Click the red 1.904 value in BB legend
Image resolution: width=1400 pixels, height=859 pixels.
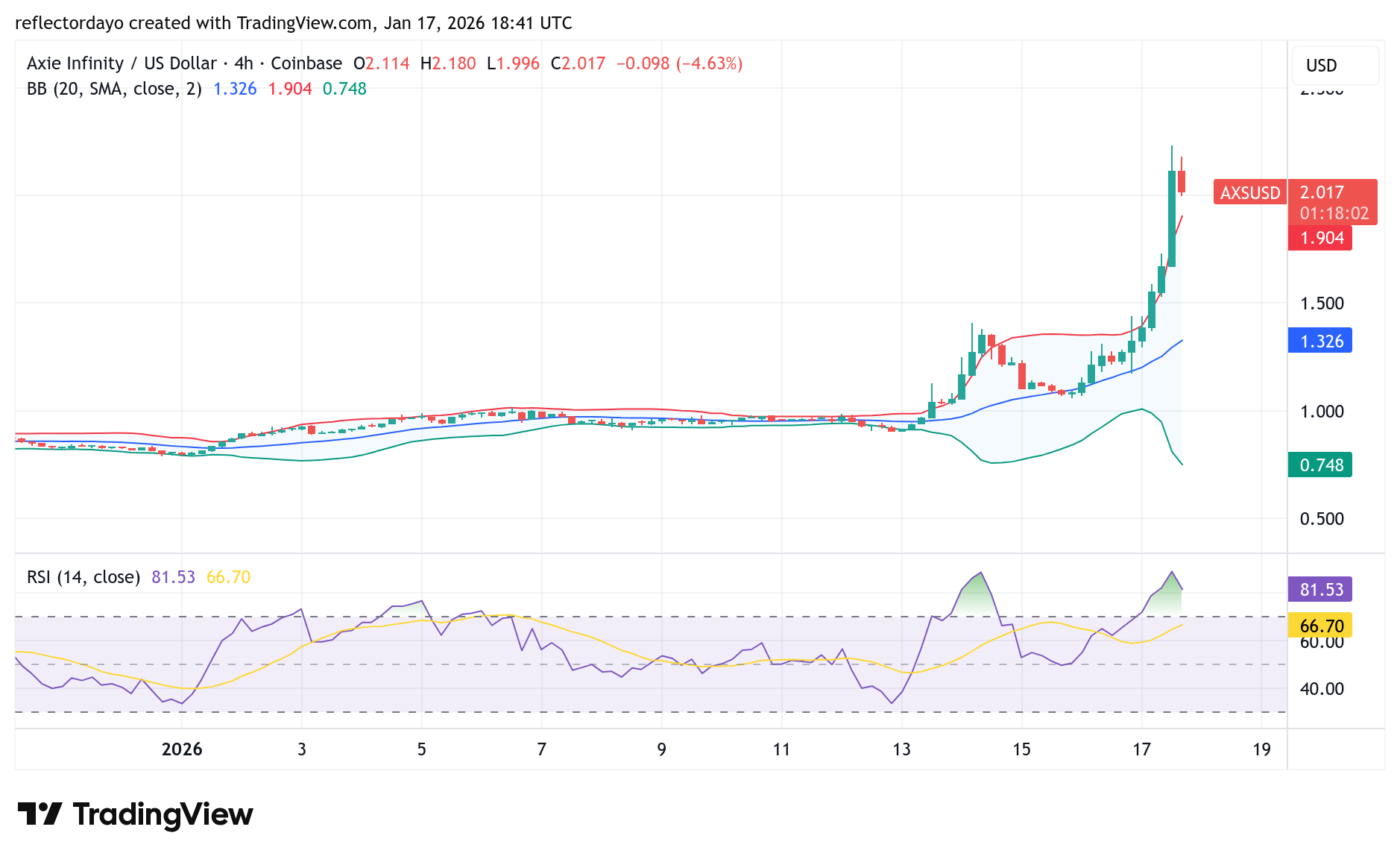point(290,89)
